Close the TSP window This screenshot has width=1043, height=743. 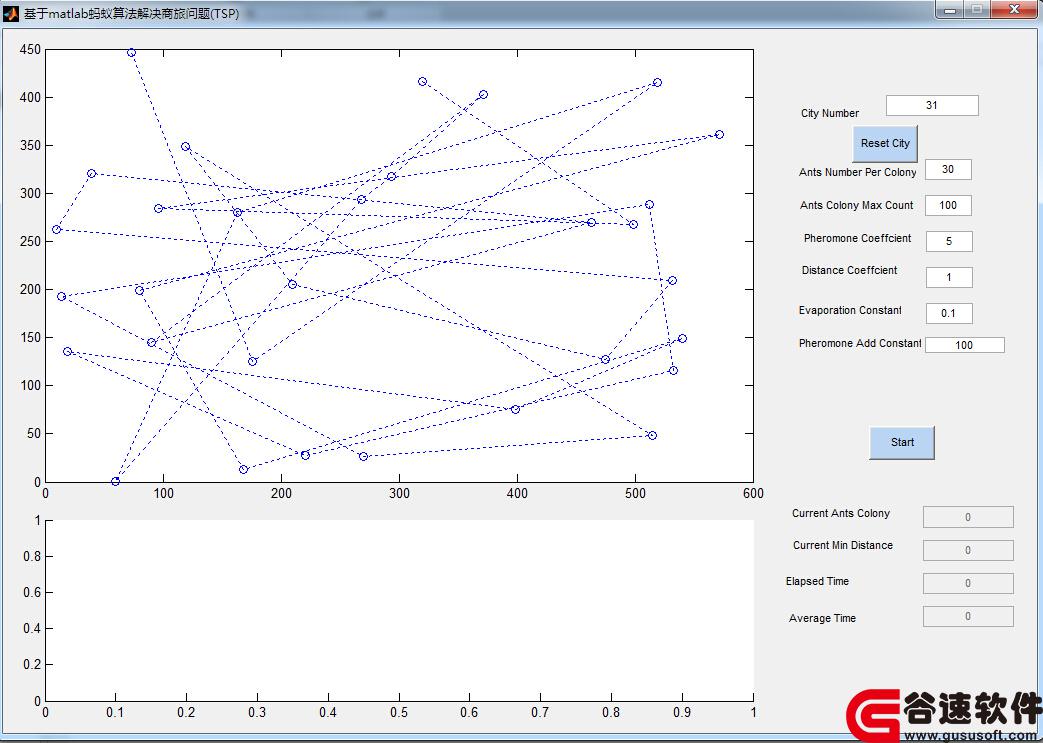click(x=1014, y=10)
